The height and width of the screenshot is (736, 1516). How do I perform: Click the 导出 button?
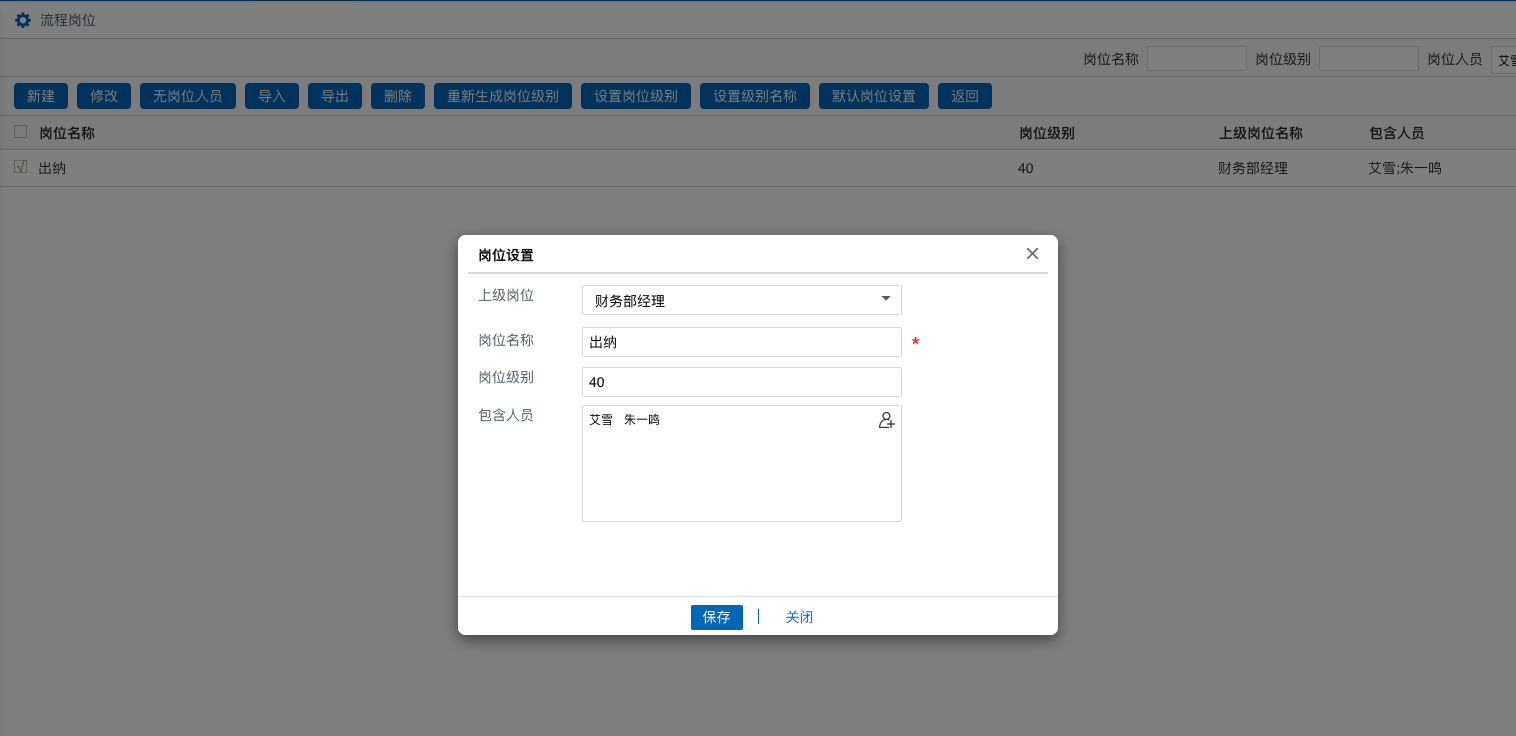point(335,96)
